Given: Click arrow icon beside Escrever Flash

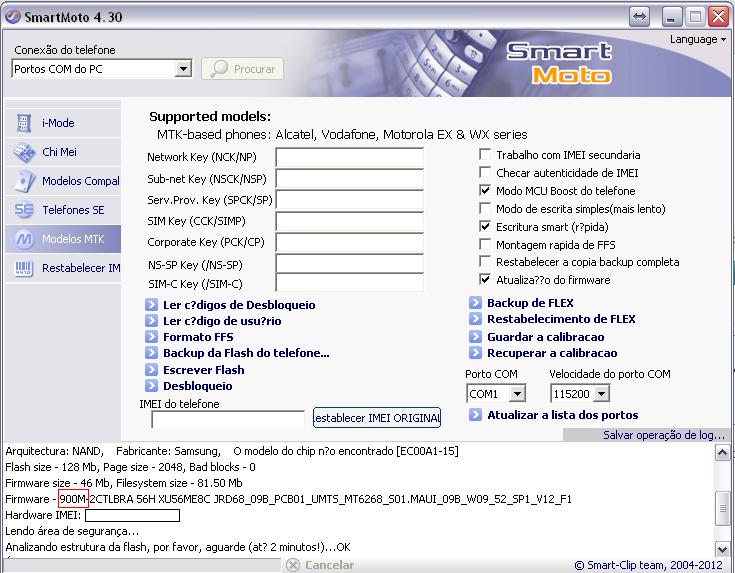Looking at the screenshot, I should point(151,369).
